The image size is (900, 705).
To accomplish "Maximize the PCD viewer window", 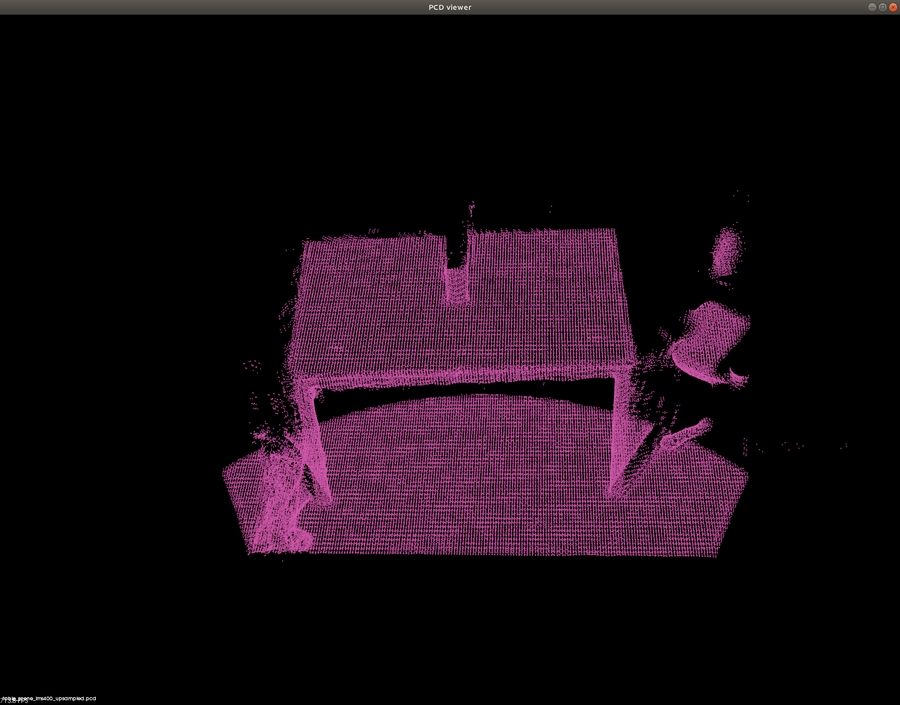I will tap(882, 7).
